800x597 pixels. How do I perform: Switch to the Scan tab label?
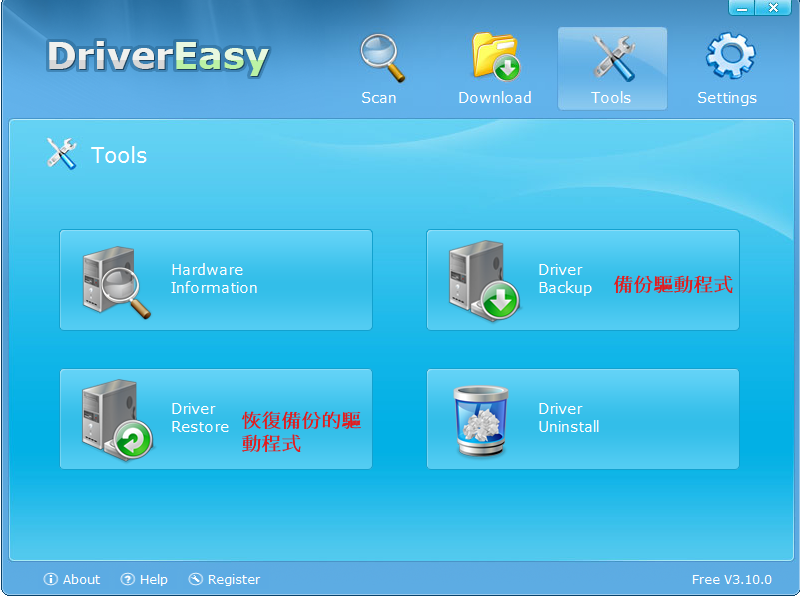coord(379,97)
